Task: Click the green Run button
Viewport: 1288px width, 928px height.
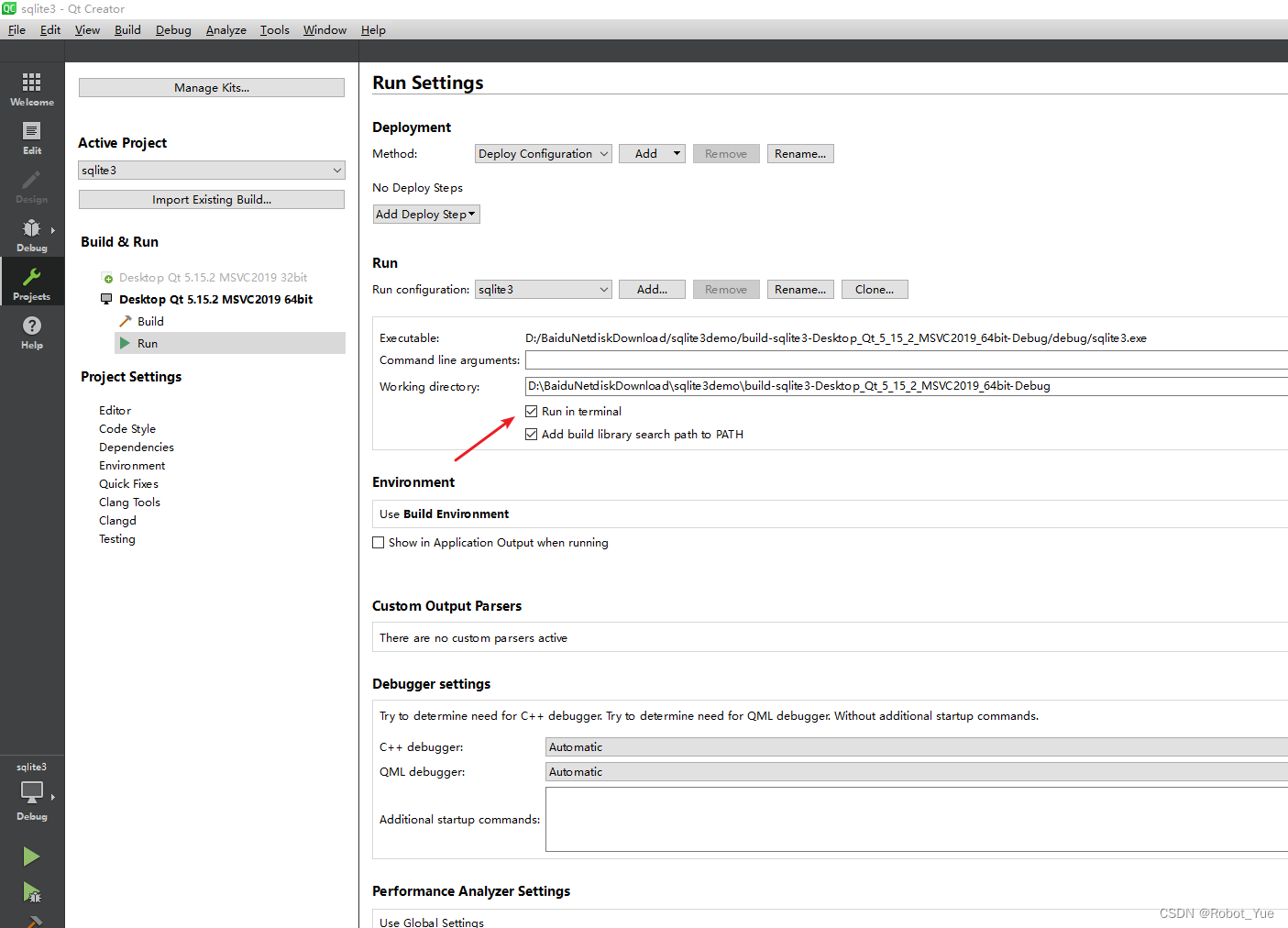Action: pyautogui.click(x=31, y=856)
